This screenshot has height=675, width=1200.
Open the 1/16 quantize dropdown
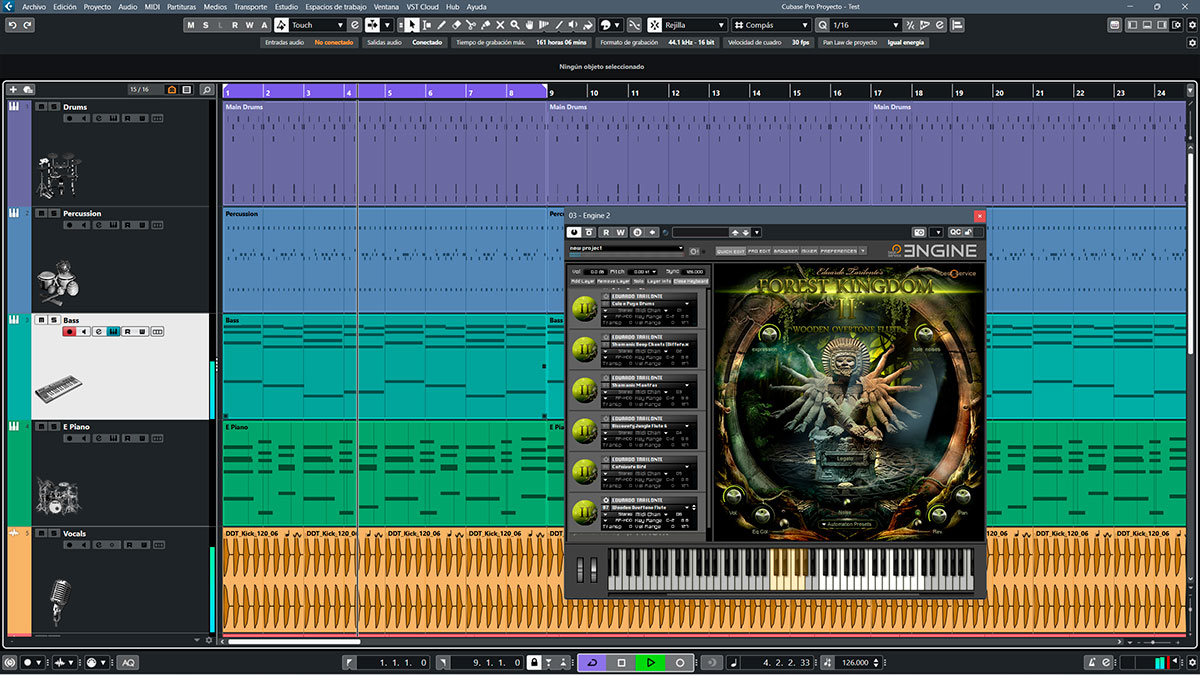[866, 25]
